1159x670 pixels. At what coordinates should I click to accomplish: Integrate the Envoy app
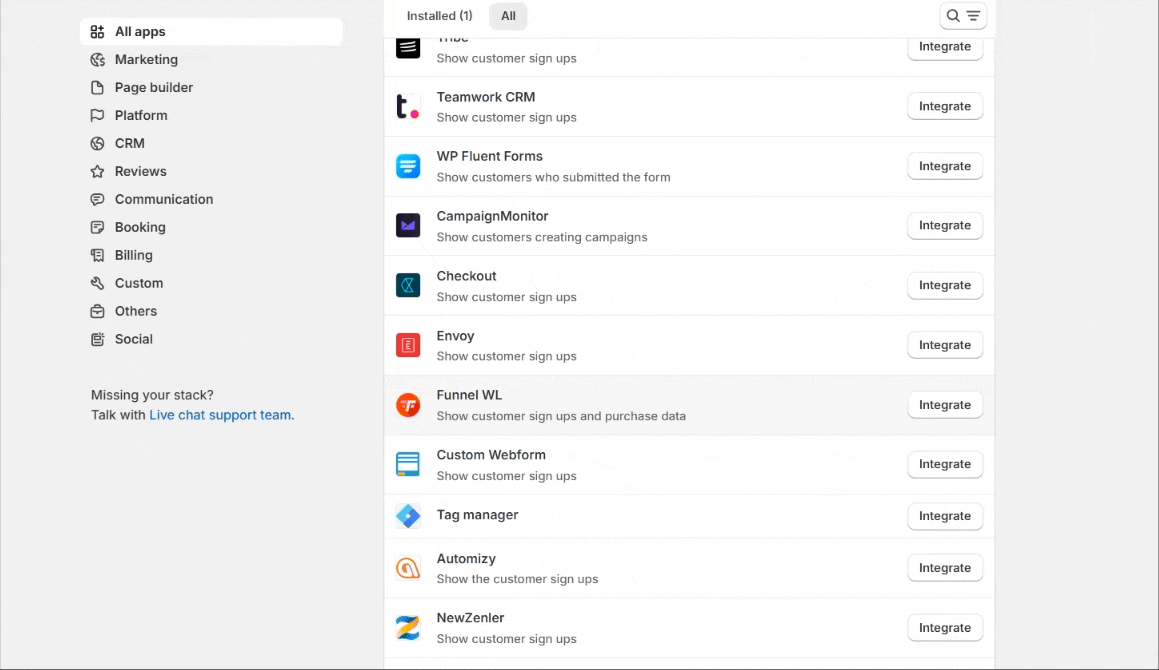point(945,345)
